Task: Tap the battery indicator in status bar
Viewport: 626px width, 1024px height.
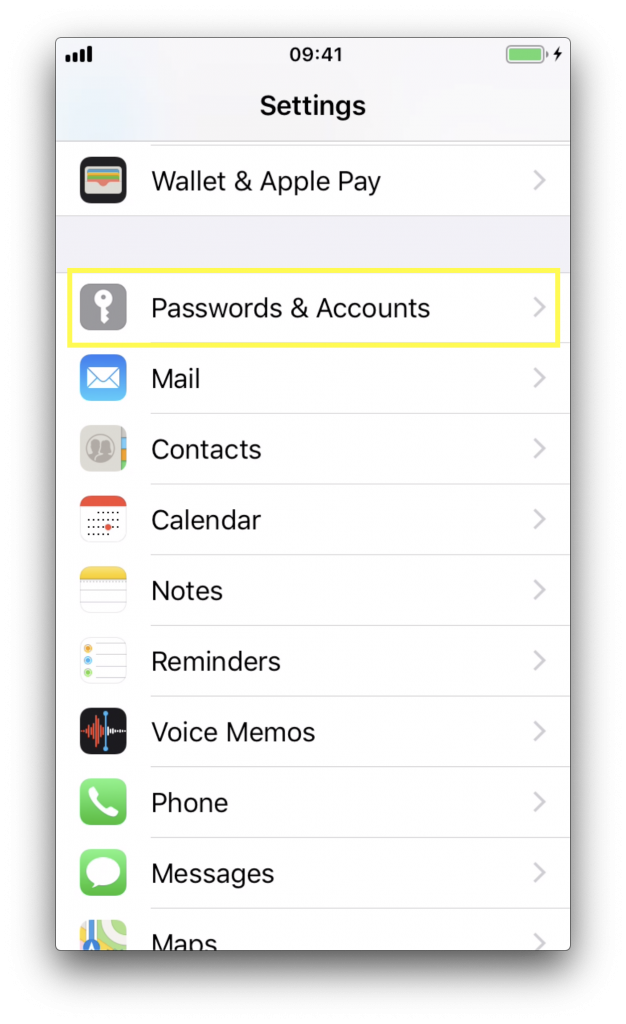Action: 527,54
